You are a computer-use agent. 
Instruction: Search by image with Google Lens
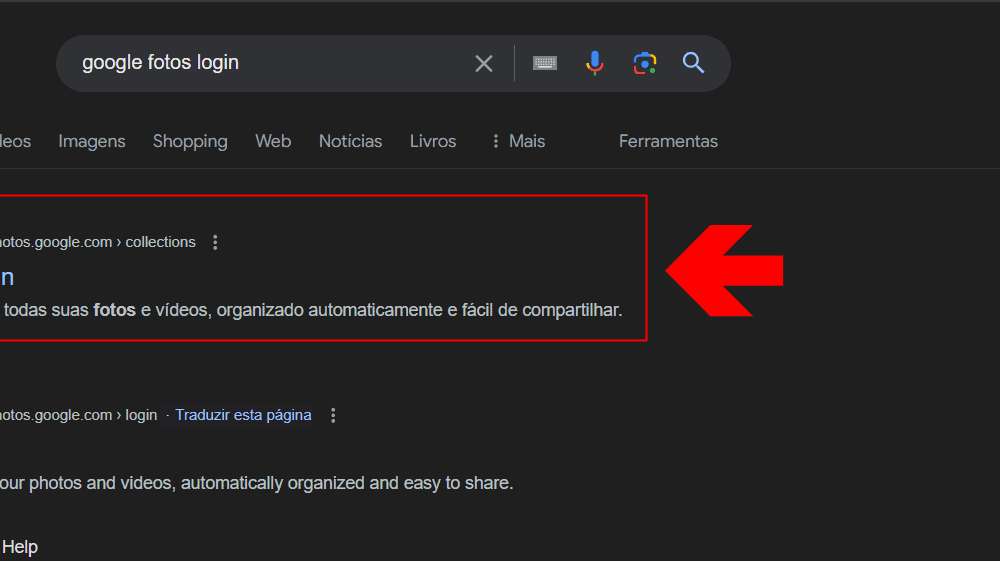[x=645, y=64]
